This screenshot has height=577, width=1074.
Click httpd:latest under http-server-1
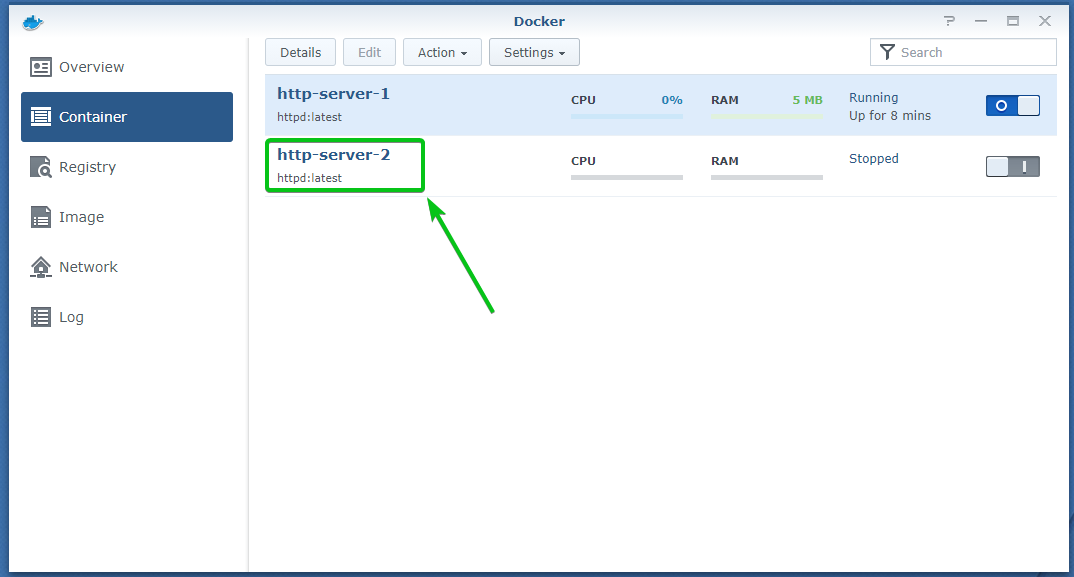310,117
